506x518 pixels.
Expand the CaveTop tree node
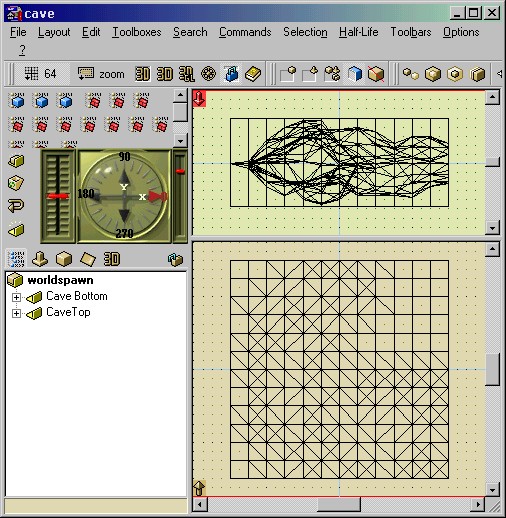pyautogui.click(x=16, y=313)
